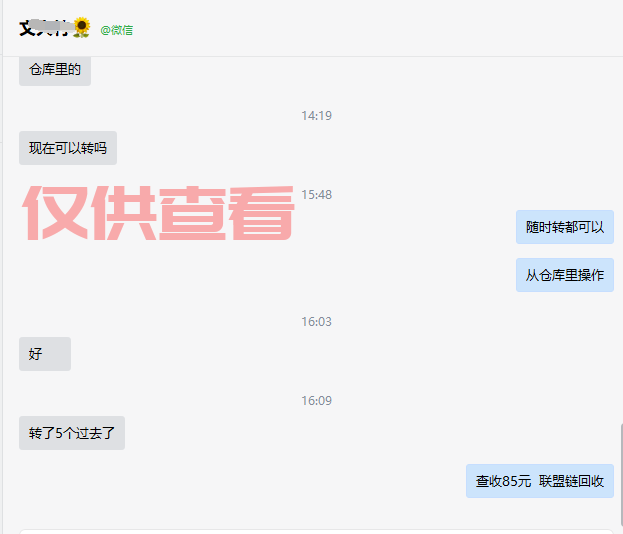Screen dimensions: 623x534
Task: Select the 仓库里的 message bubble
Action: [55, 70]
